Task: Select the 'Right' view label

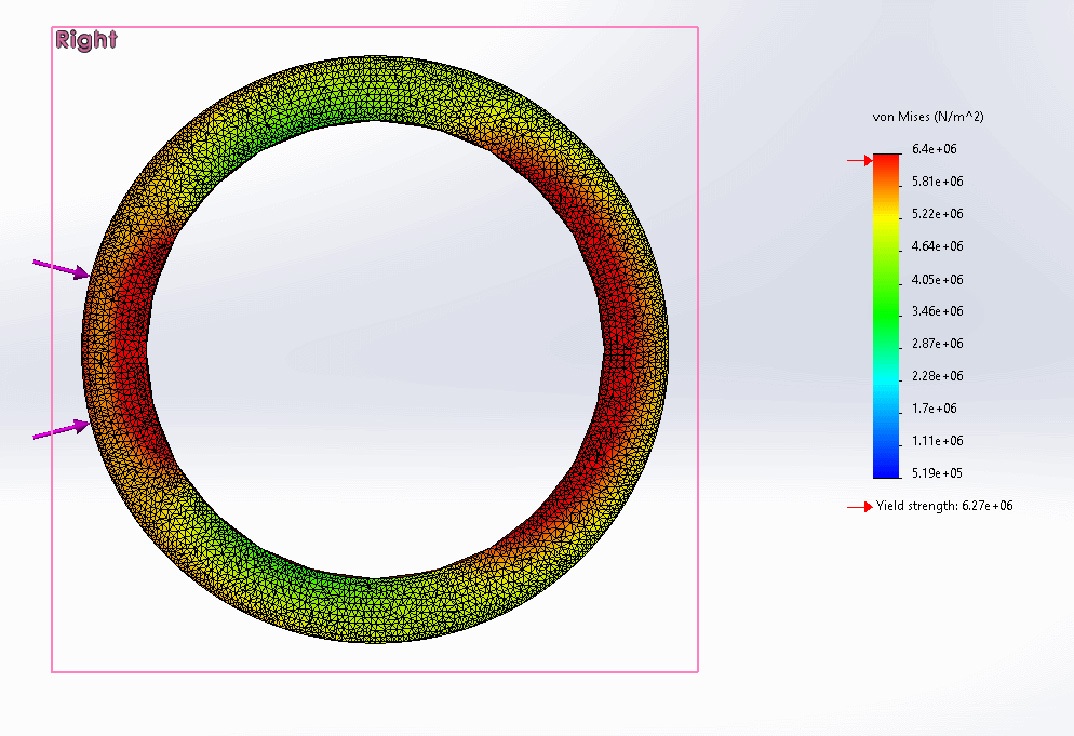Action: tap(86, 40)
